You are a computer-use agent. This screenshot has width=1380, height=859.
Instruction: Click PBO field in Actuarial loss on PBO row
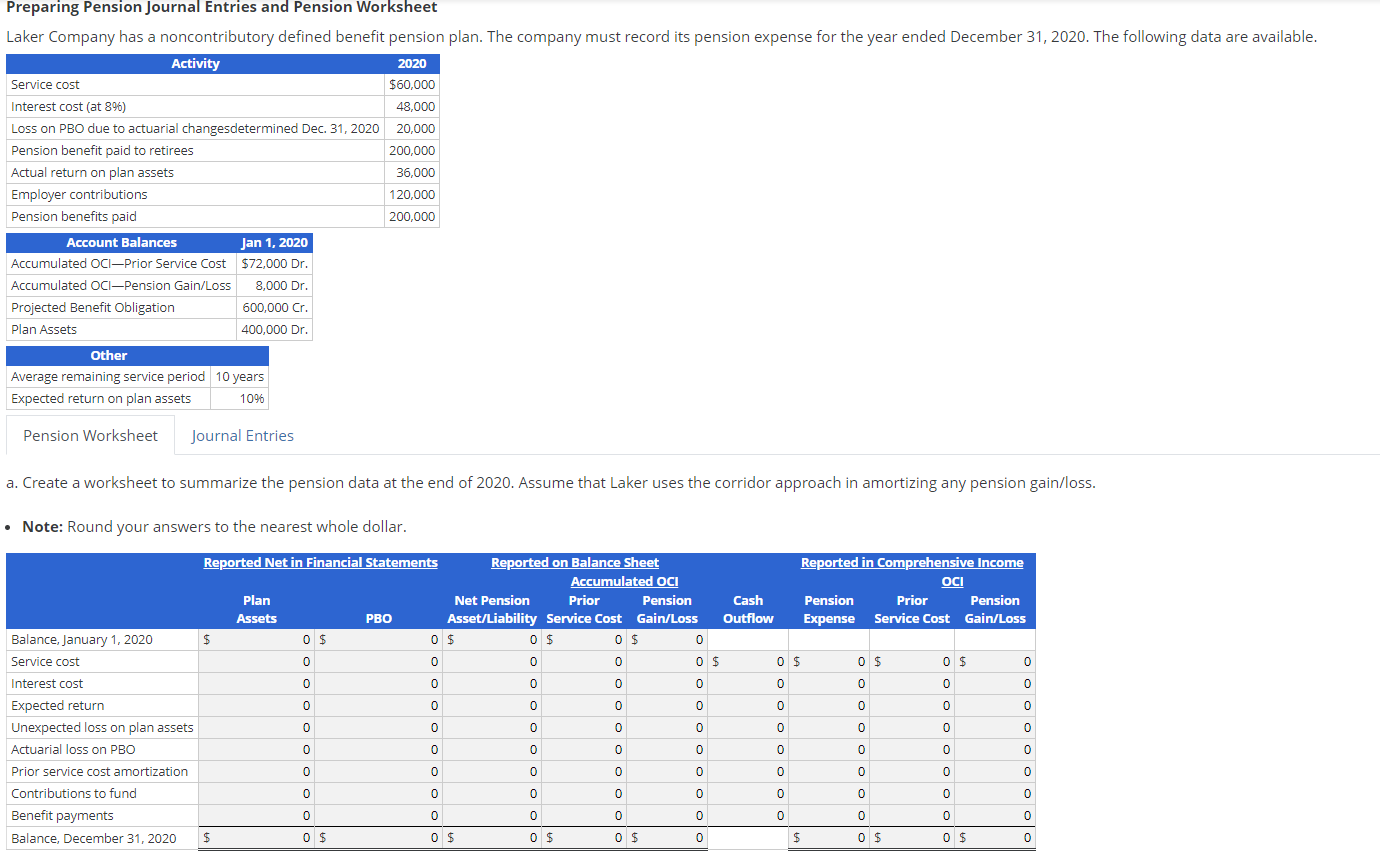377,750
